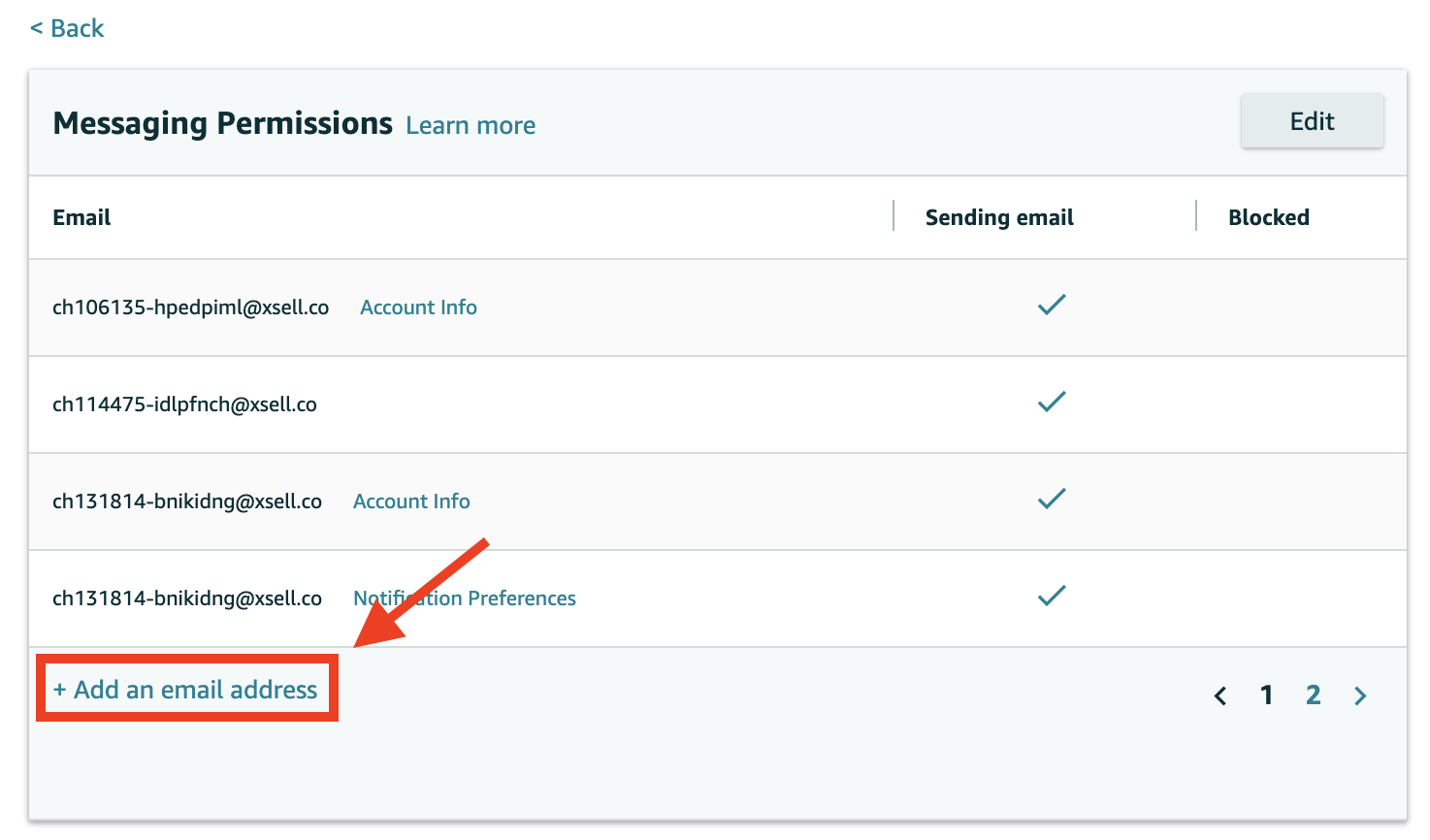1430x840 pixels.
Task: Go to previous page with left chevron
Action: 1220,695
